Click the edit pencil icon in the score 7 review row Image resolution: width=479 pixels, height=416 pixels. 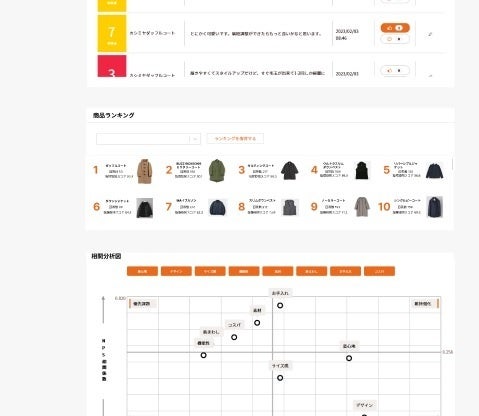pyautogui.click(x=430, y=34)
